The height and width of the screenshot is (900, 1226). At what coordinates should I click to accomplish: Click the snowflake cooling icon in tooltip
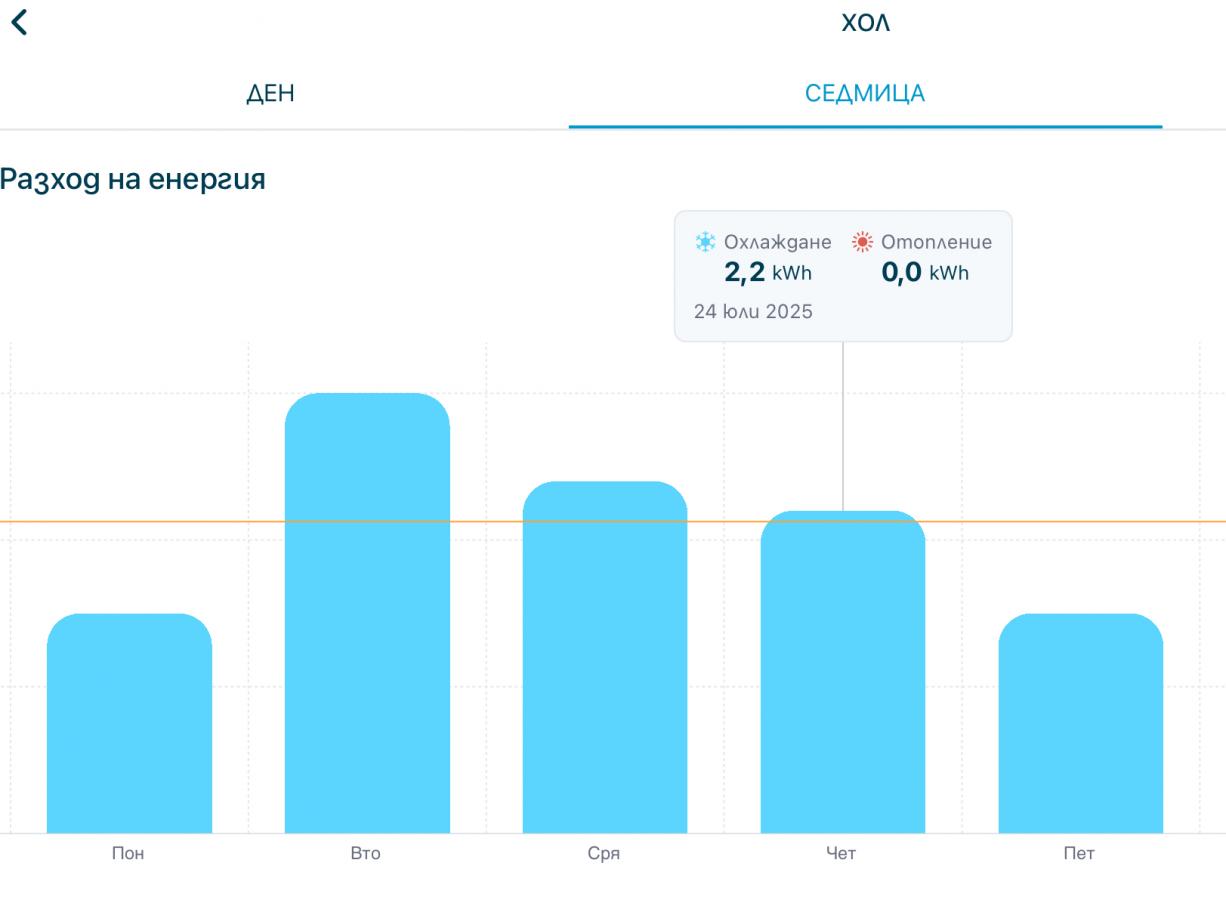[705, 242]
